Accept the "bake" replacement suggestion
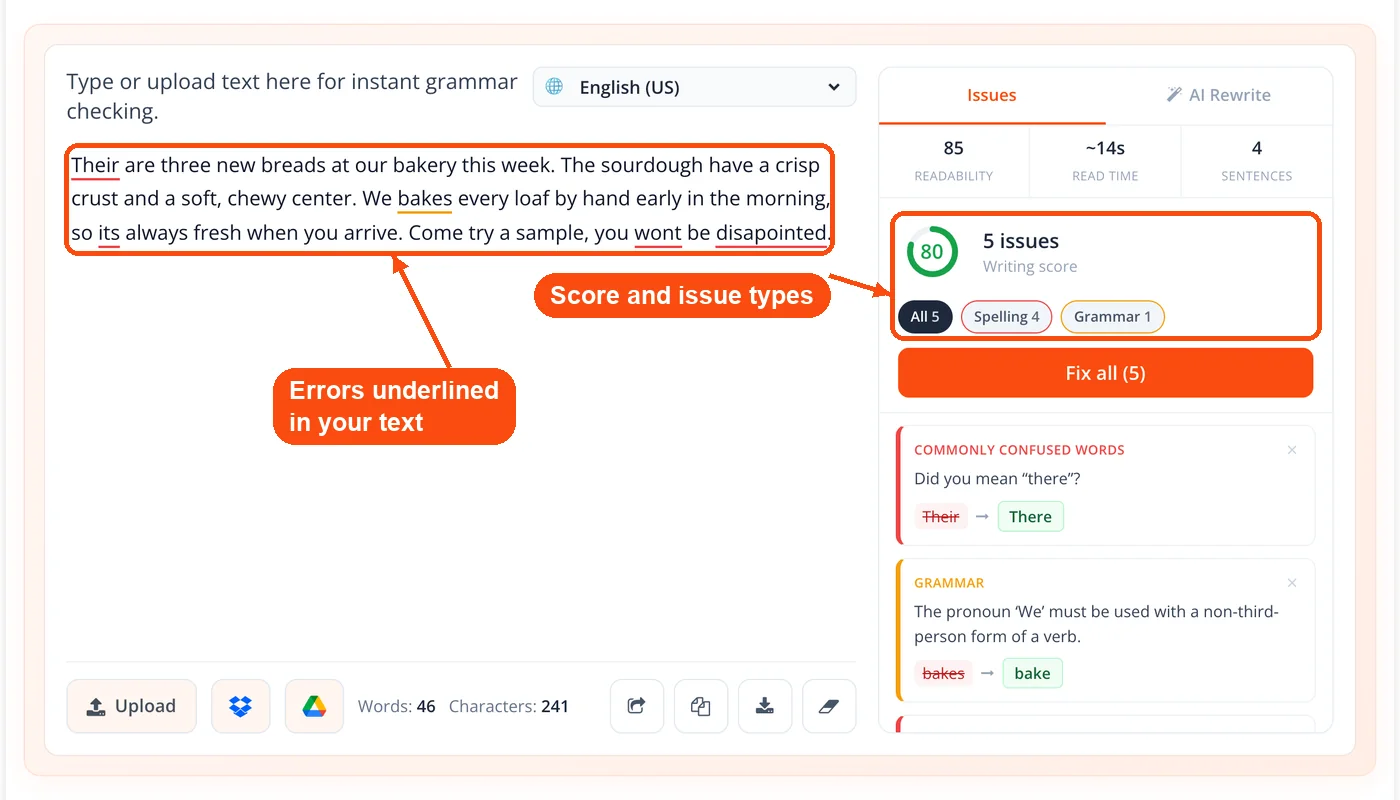 (x=1032, y=673)
